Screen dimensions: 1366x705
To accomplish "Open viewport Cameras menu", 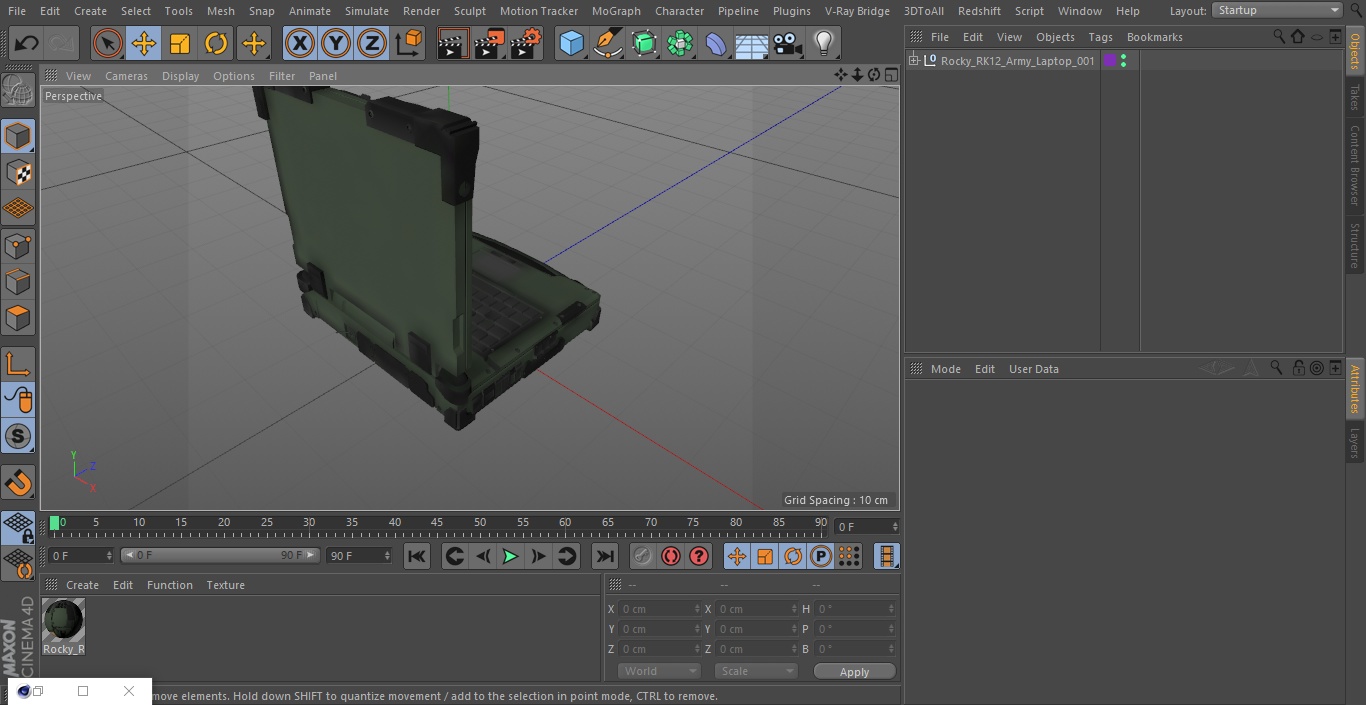I will 126,76.
